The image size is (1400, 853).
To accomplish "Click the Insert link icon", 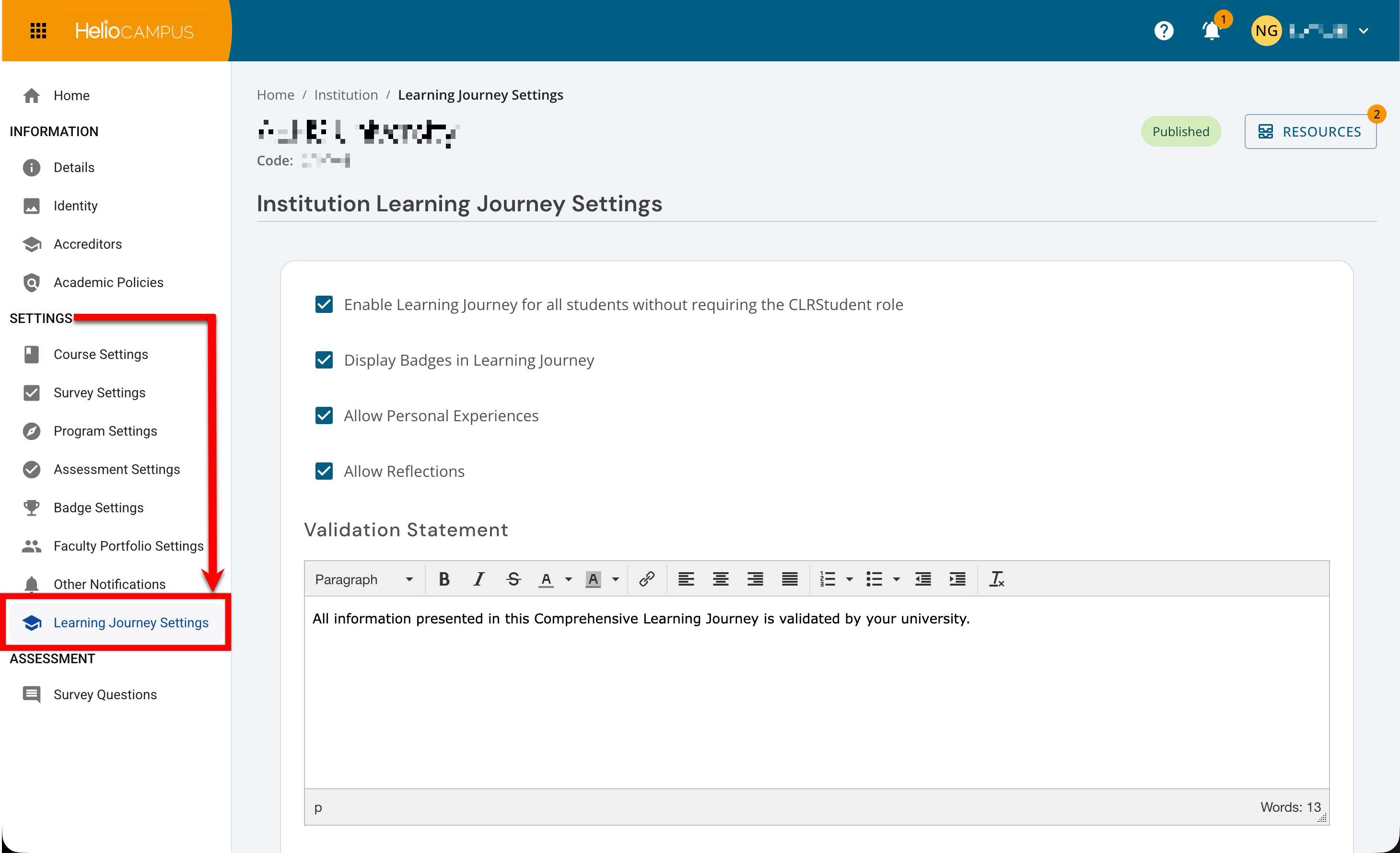I will click(x=647, y=579).
